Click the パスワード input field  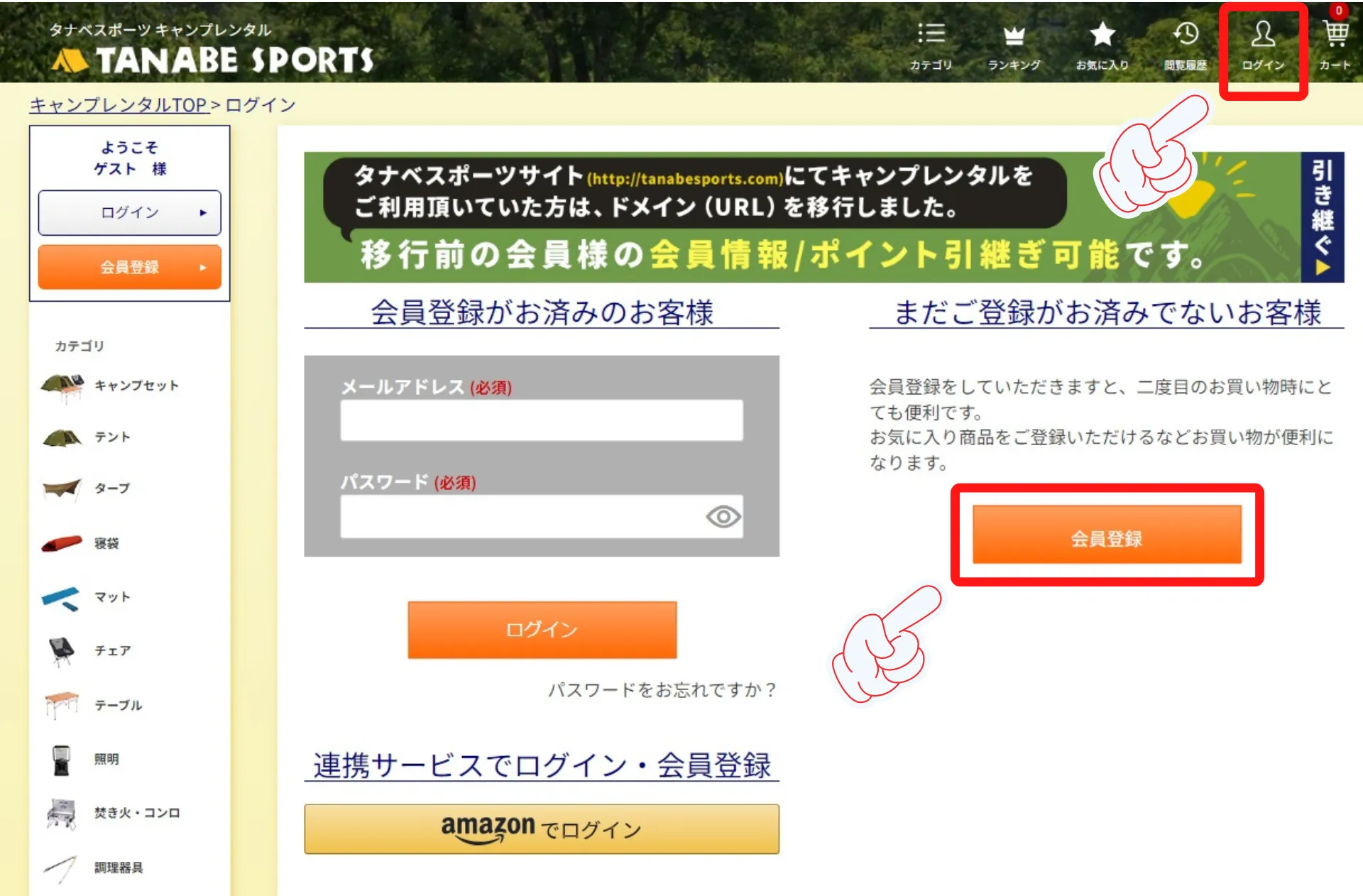coord(542,516)
